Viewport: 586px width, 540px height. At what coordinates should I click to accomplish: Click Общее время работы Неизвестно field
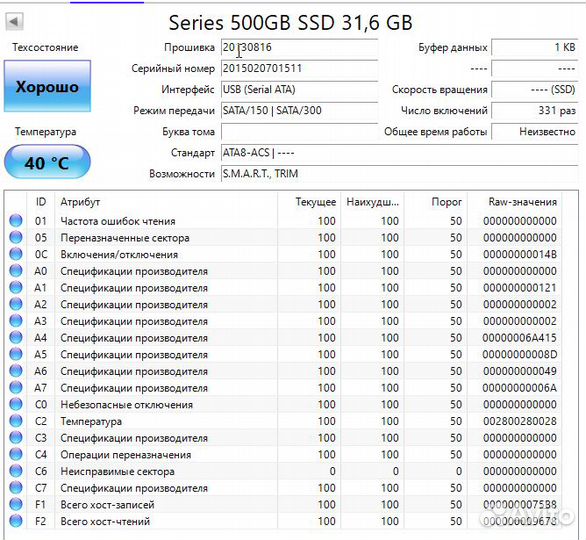pos(535,132)
